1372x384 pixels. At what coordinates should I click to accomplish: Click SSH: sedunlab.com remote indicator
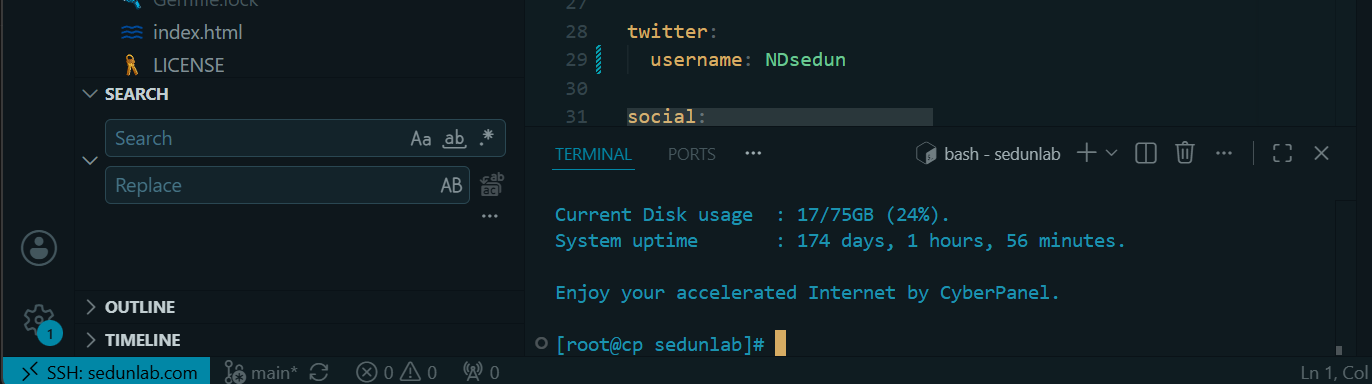[105, 372]
